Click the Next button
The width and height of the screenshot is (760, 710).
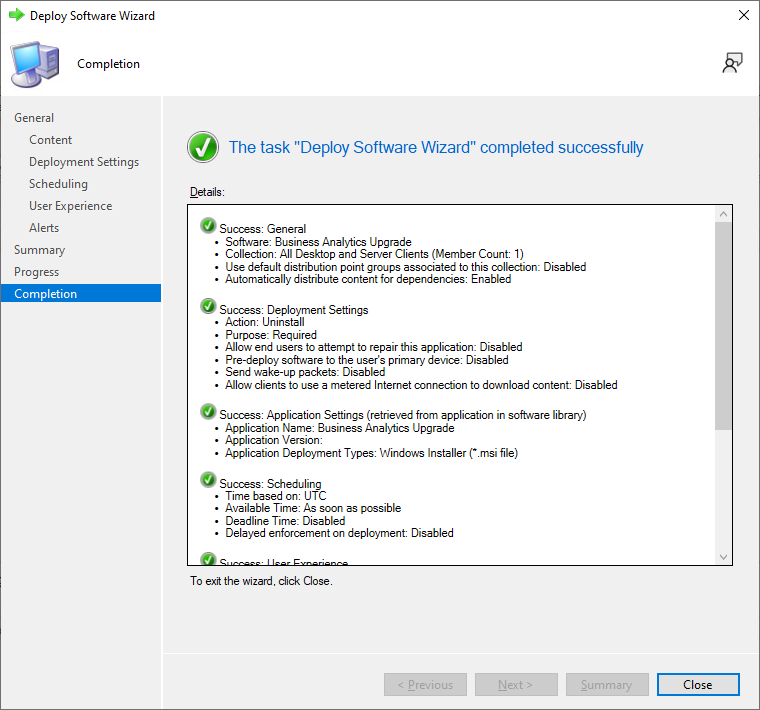516,684
